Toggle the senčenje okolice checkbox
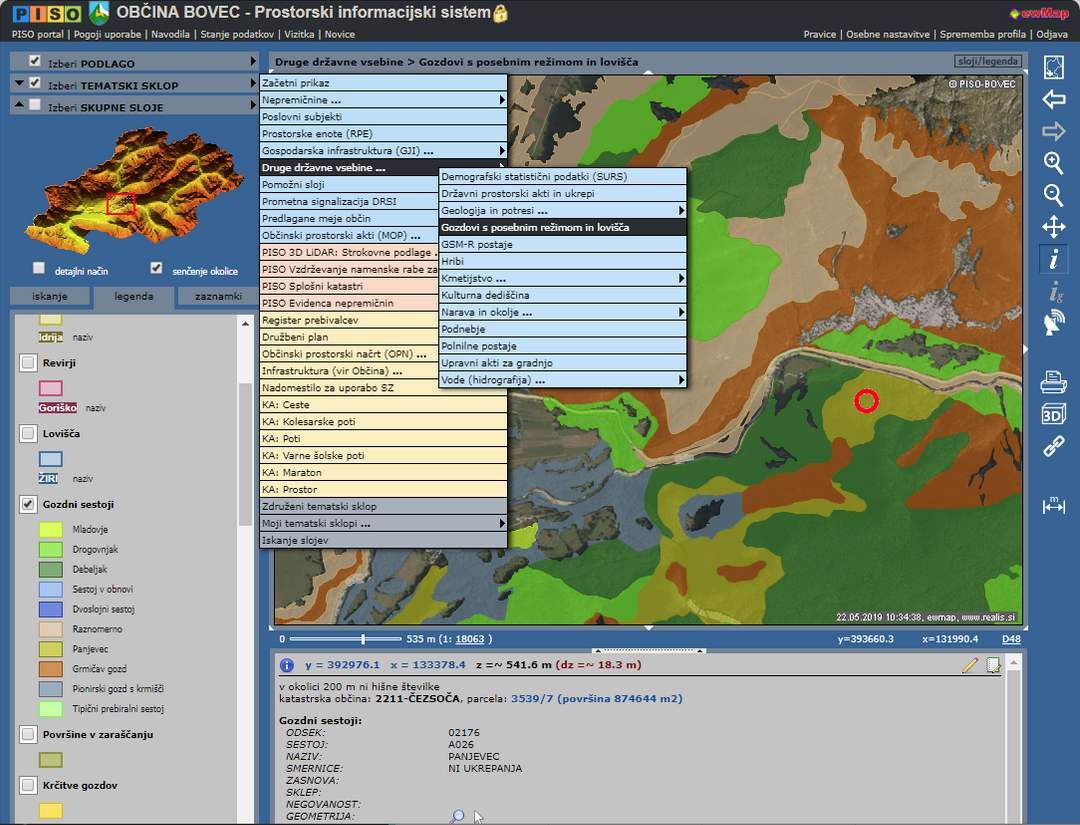 [x=156, y=269]
